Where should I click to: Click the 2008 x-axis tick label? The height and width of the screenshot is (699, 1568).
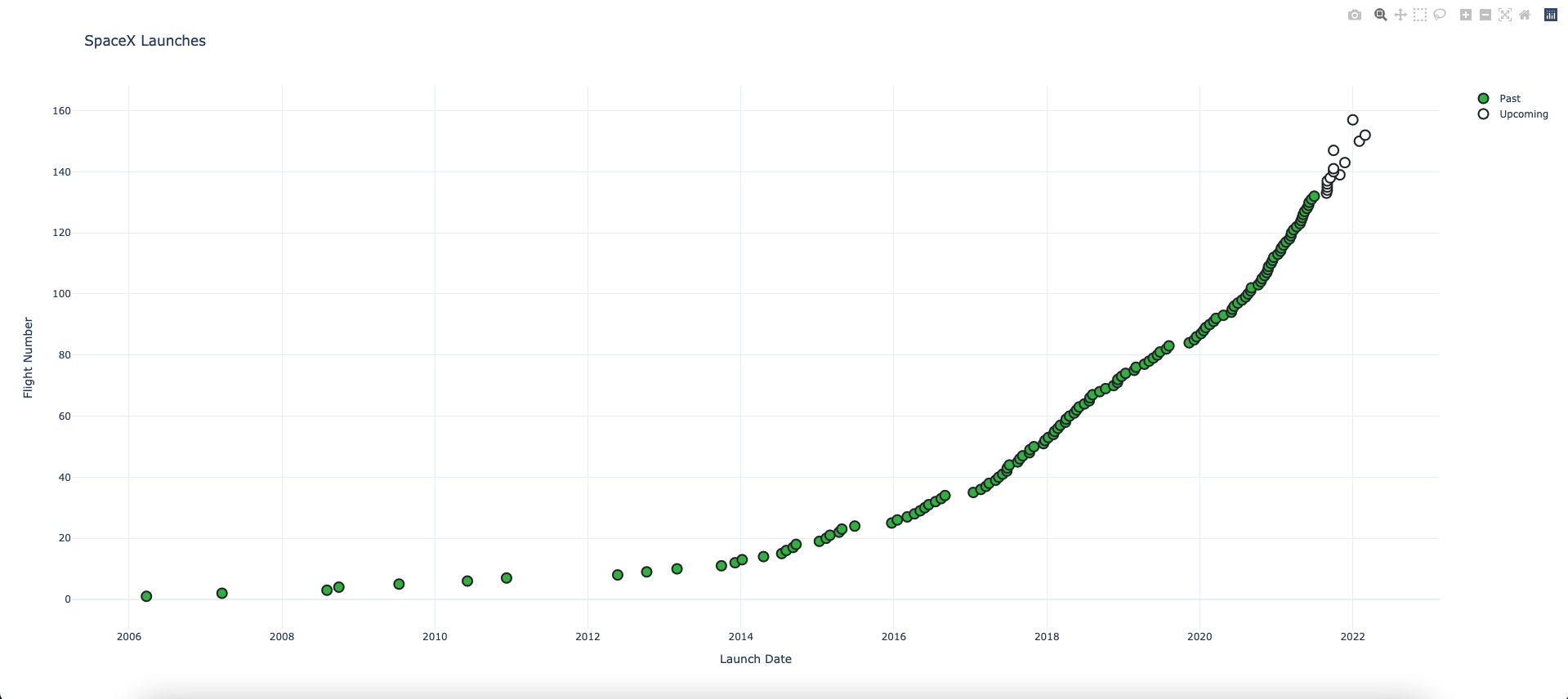click(x=282, y=637)
